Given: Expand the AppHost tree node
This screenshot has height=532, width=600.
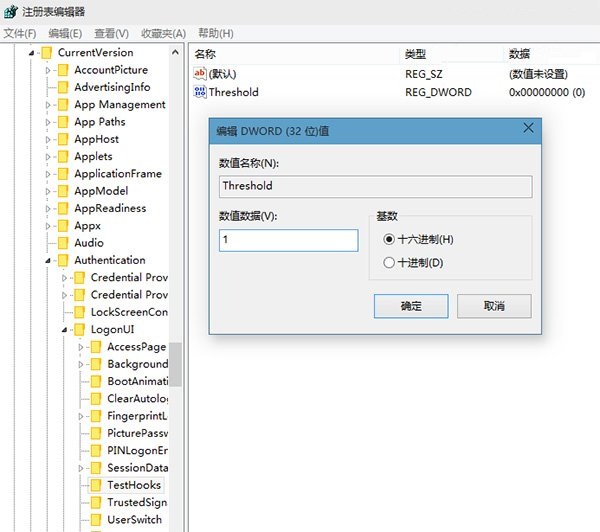Looking at the screenshot, I should (48, 140).
